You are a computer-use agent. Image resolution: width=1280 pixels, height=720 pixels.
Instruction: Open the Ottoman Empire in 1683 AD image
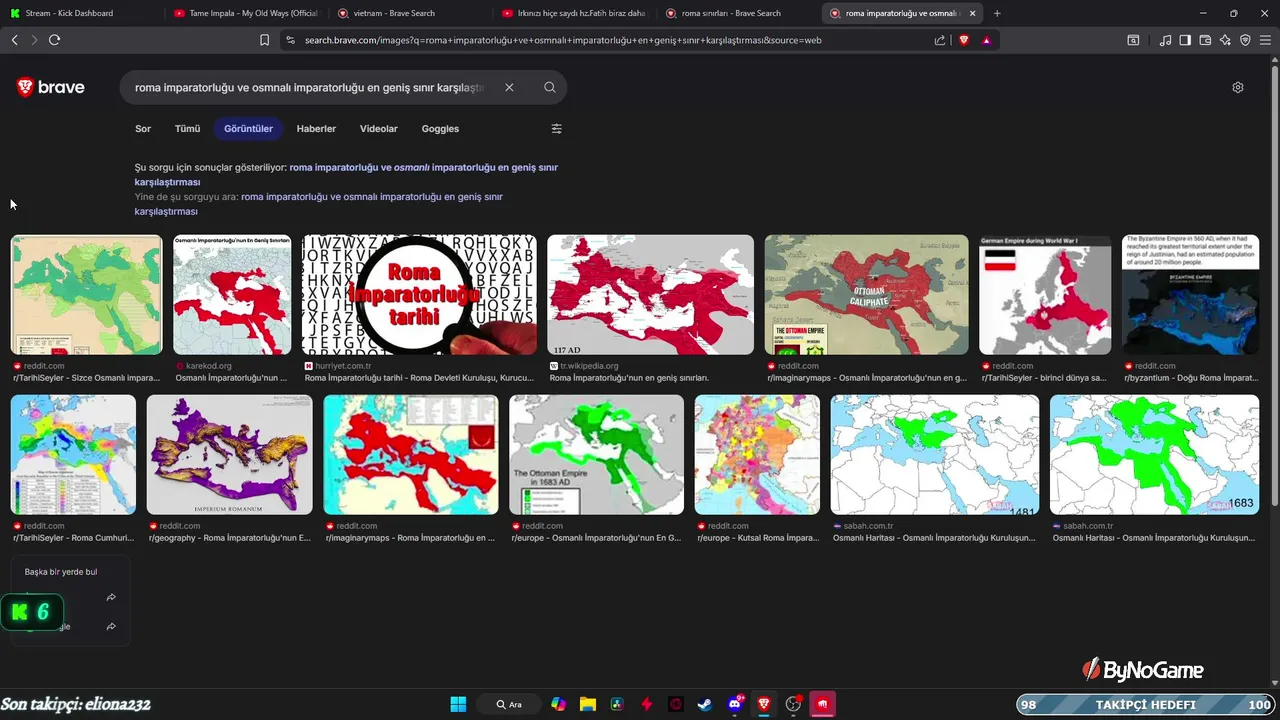click(x=596, y=455)
